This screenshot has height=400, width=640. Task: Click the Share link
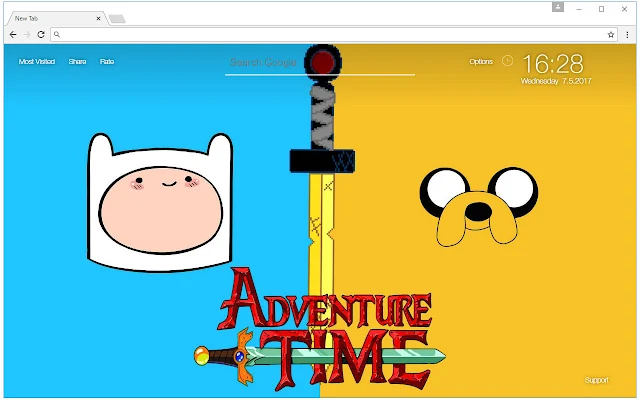pos(77,62)
